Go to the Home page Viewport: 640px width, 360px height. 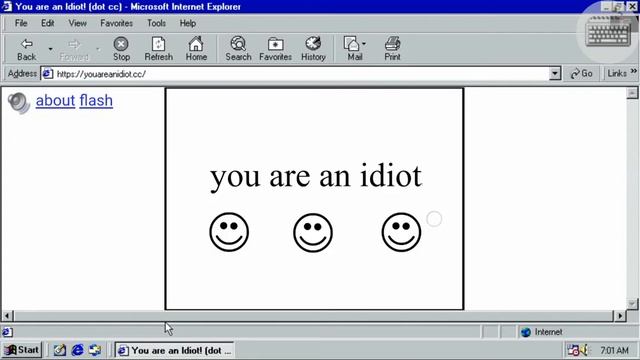click(x=196, y=49)
